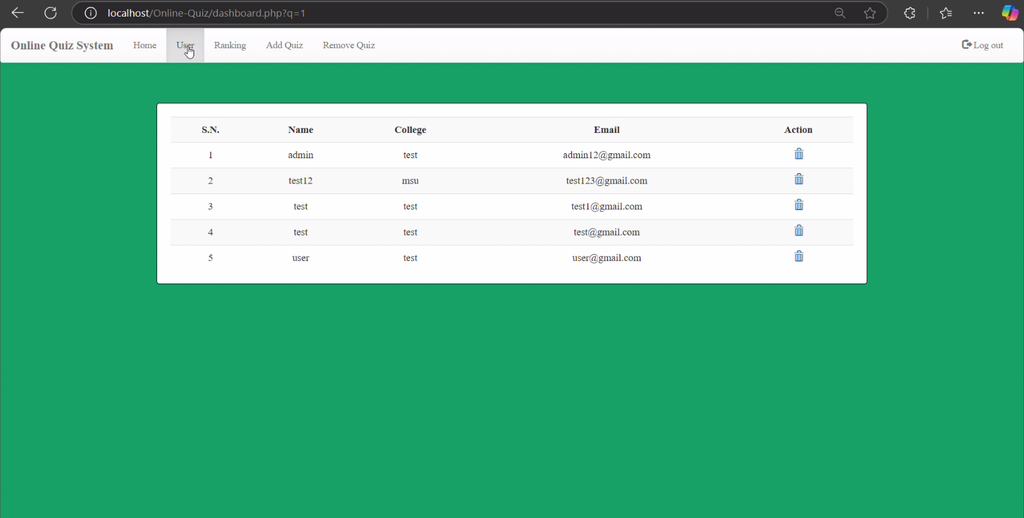Click the Email column header
Image resolution: width=1024 pixels, height=518 pixels.
tap(607, 129)
